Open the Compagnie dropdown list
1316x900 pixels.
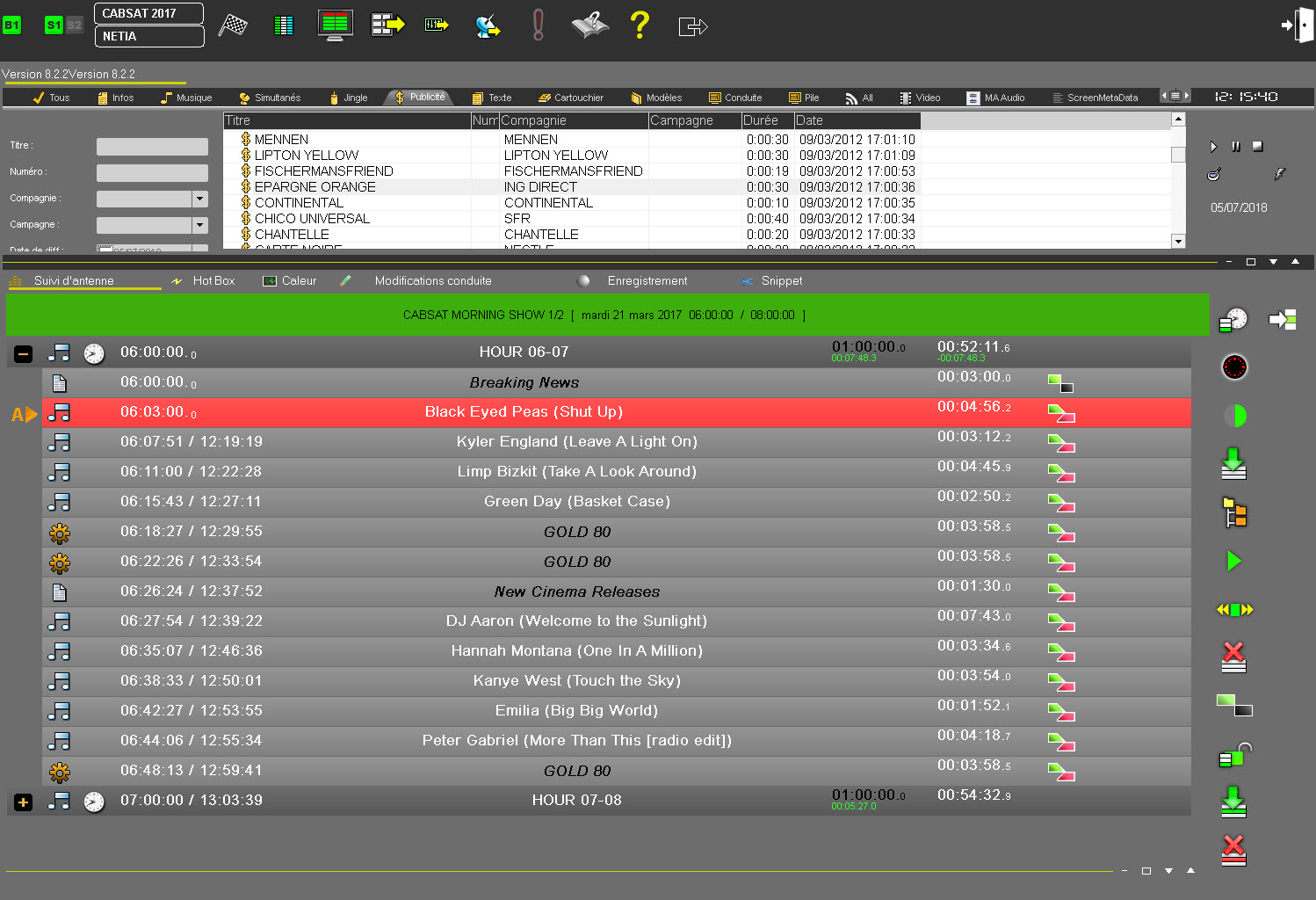200,199
